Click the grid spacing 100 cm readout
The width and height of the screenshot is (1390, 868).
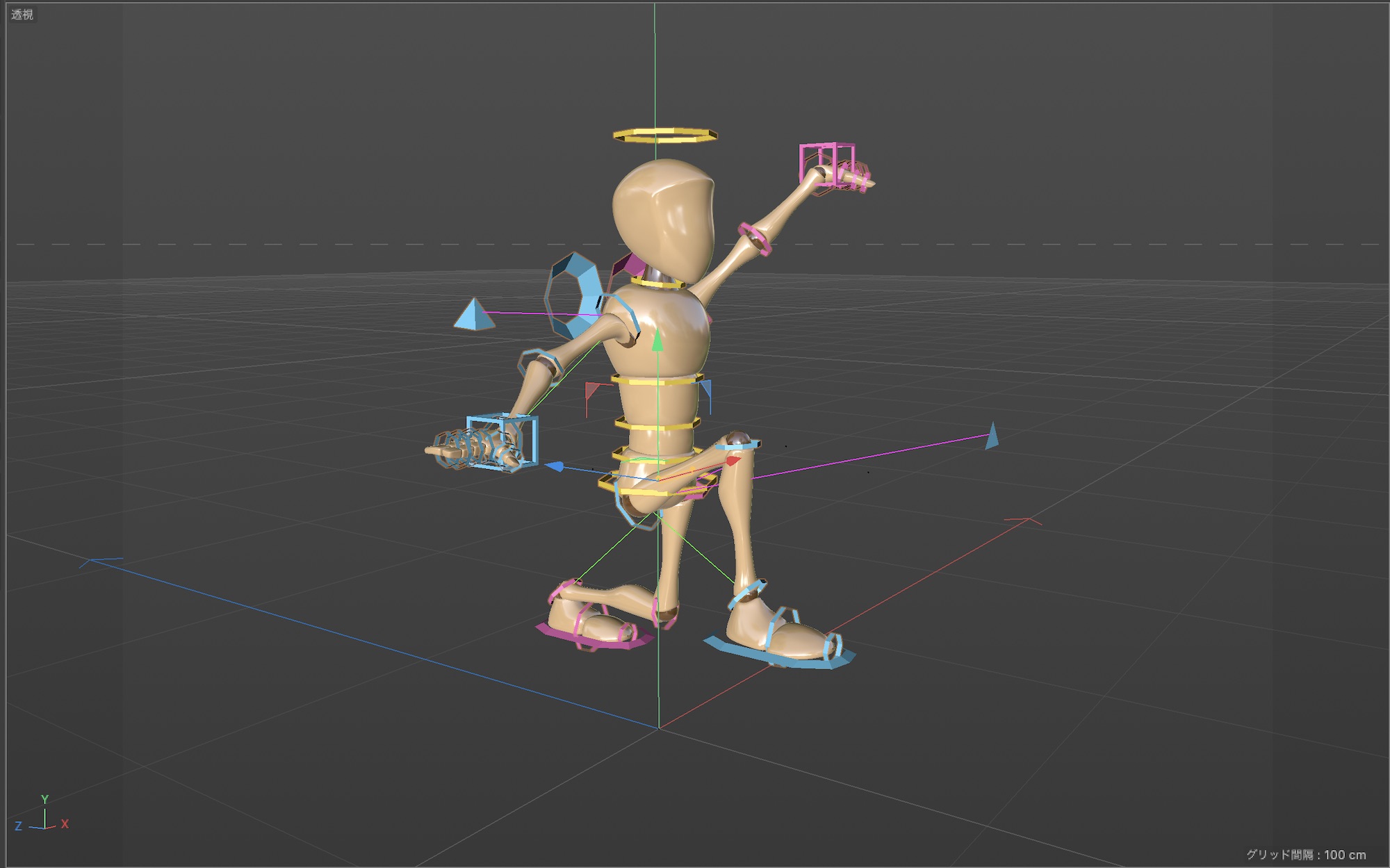pos(1305,855)
